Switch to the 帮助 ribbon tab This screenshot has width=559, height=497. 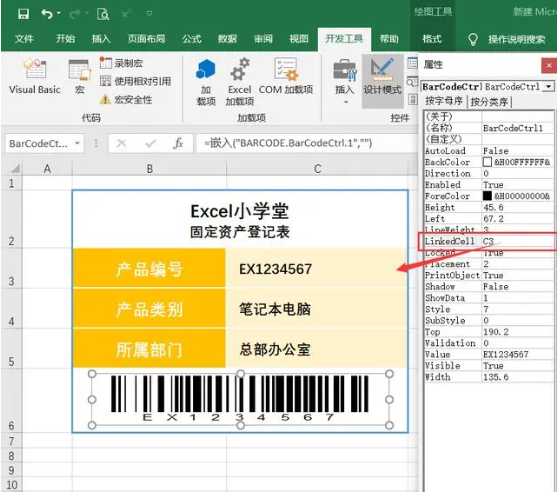point(389,39)
